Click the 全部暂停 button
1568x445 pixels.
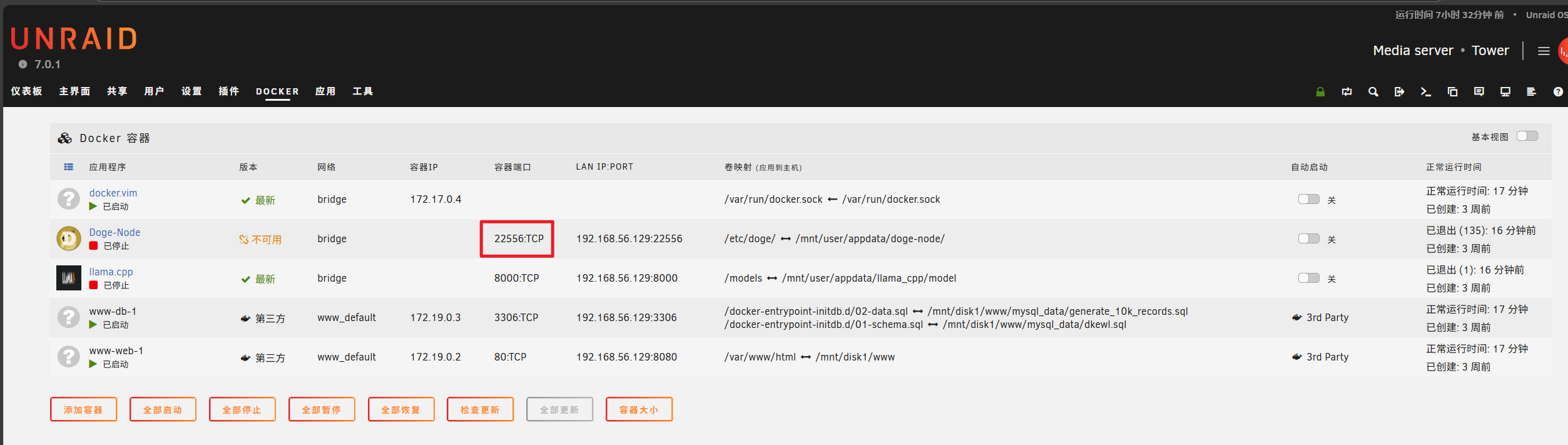point(322,409)
